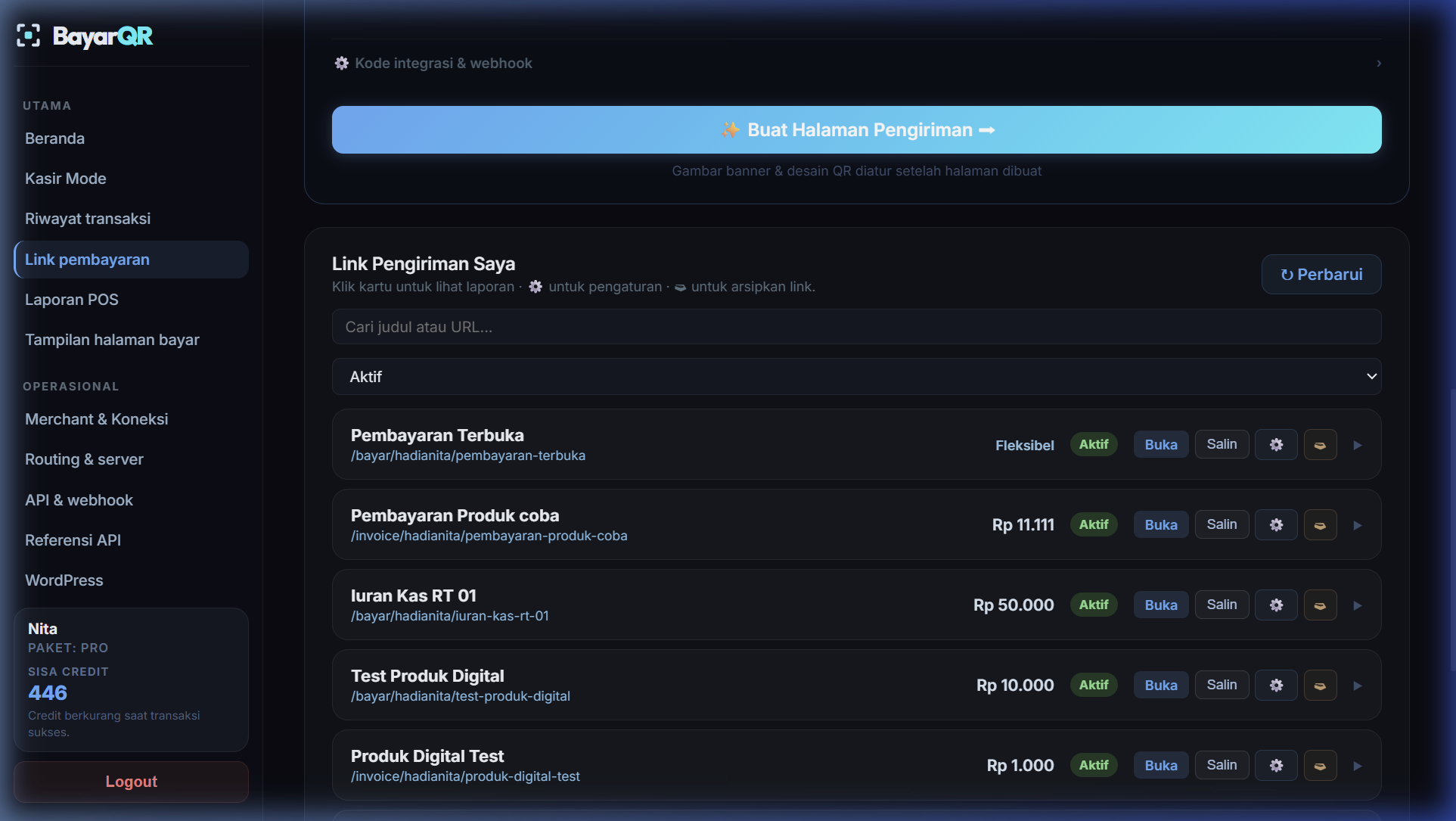Expand the Pembayaran Produk coba card arrow
The image size is (1456, 821).
[x=1358, y=525]
